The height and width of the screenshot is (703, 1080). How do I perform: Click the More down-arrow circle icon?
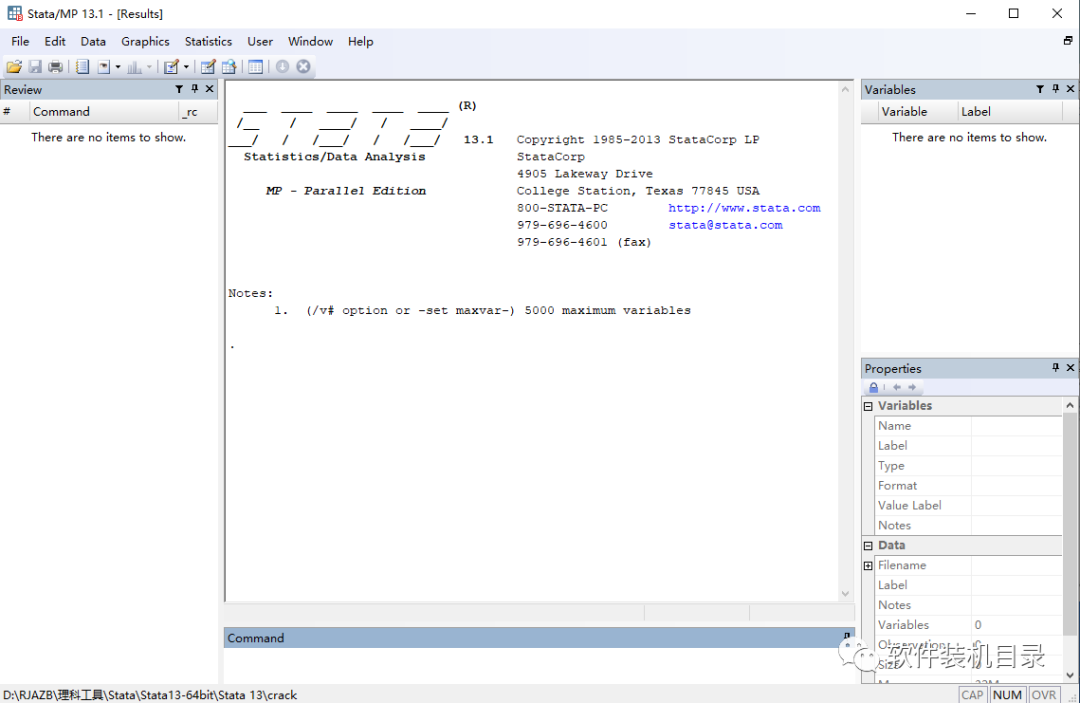pyautogui.click(x=282, y=67)
